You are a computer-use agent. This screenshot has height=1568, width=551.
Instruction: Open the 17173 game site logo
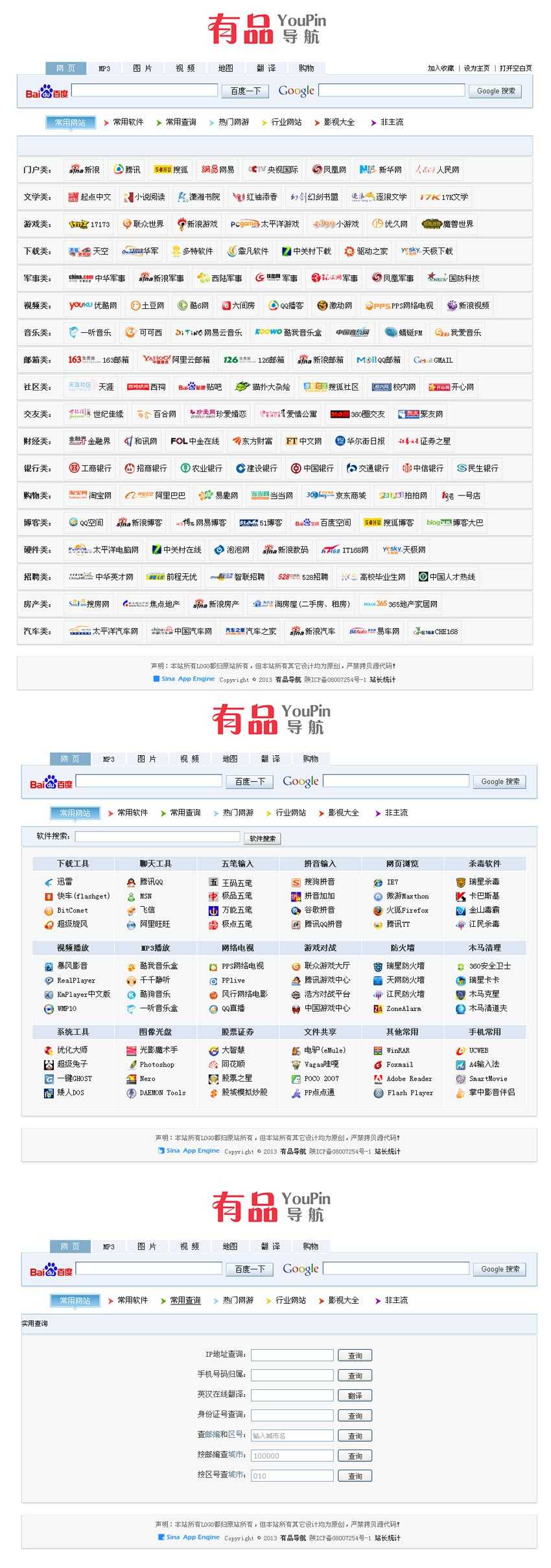78,224
